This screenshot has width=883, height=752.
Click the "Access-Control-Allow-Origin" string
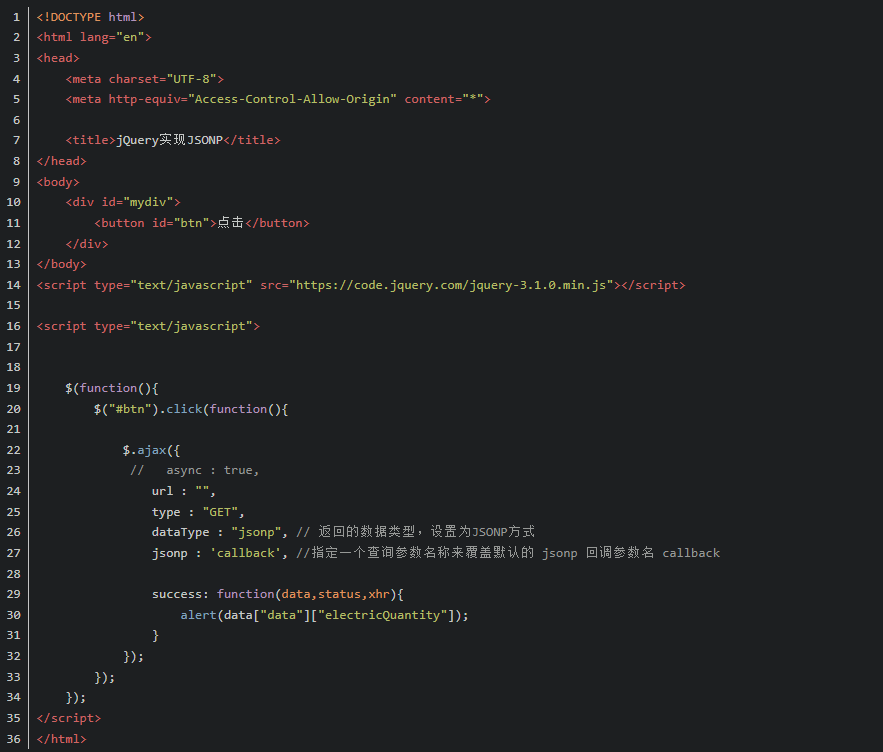tap(292, 99)
